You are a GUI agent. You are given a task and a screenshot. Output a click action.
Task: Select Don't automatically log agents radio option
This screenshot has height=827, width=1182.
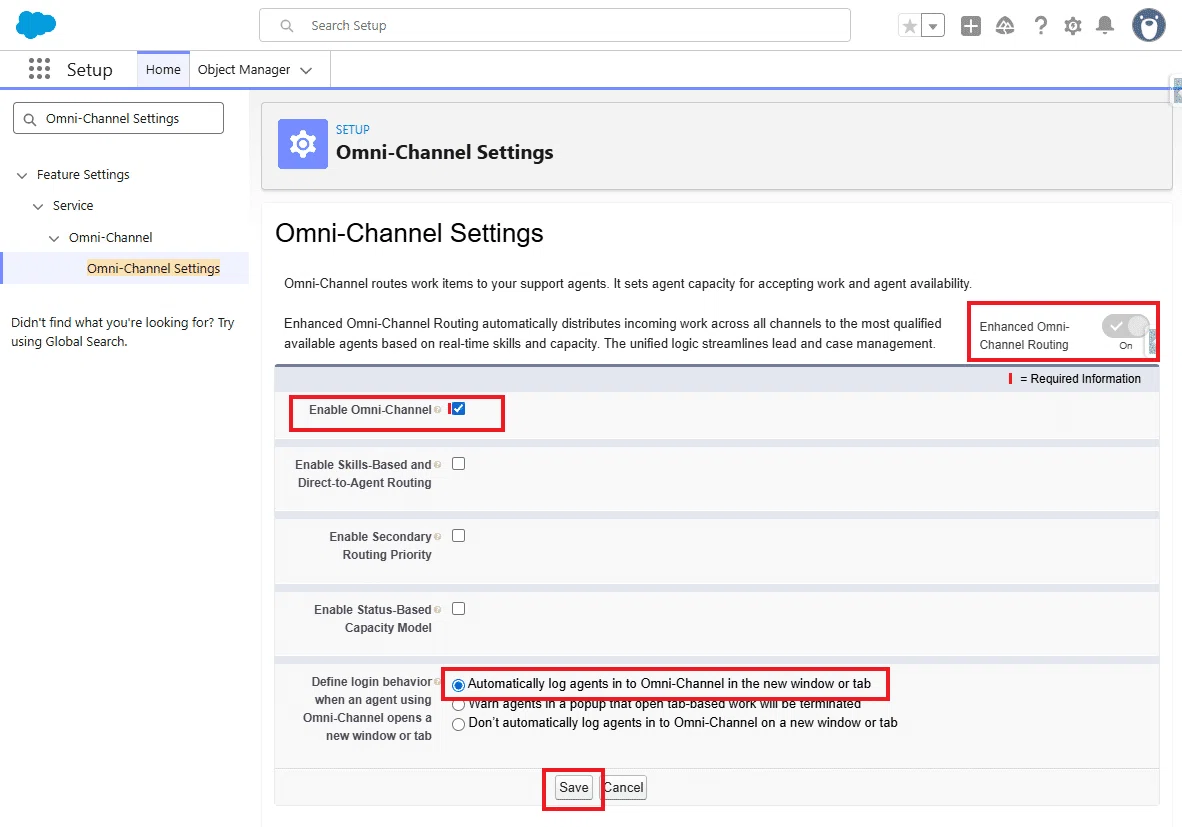point(458,724)
